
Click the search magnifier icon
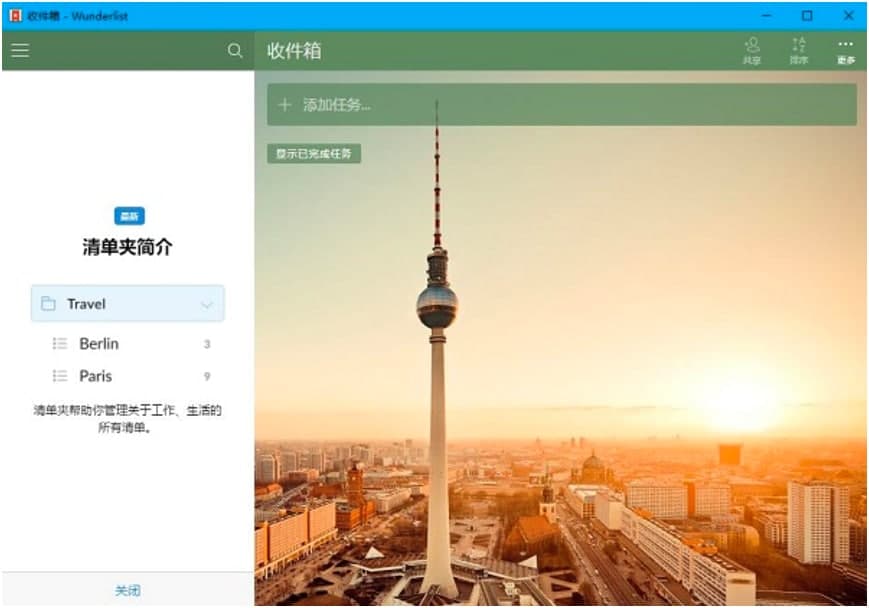coord(236,49)
